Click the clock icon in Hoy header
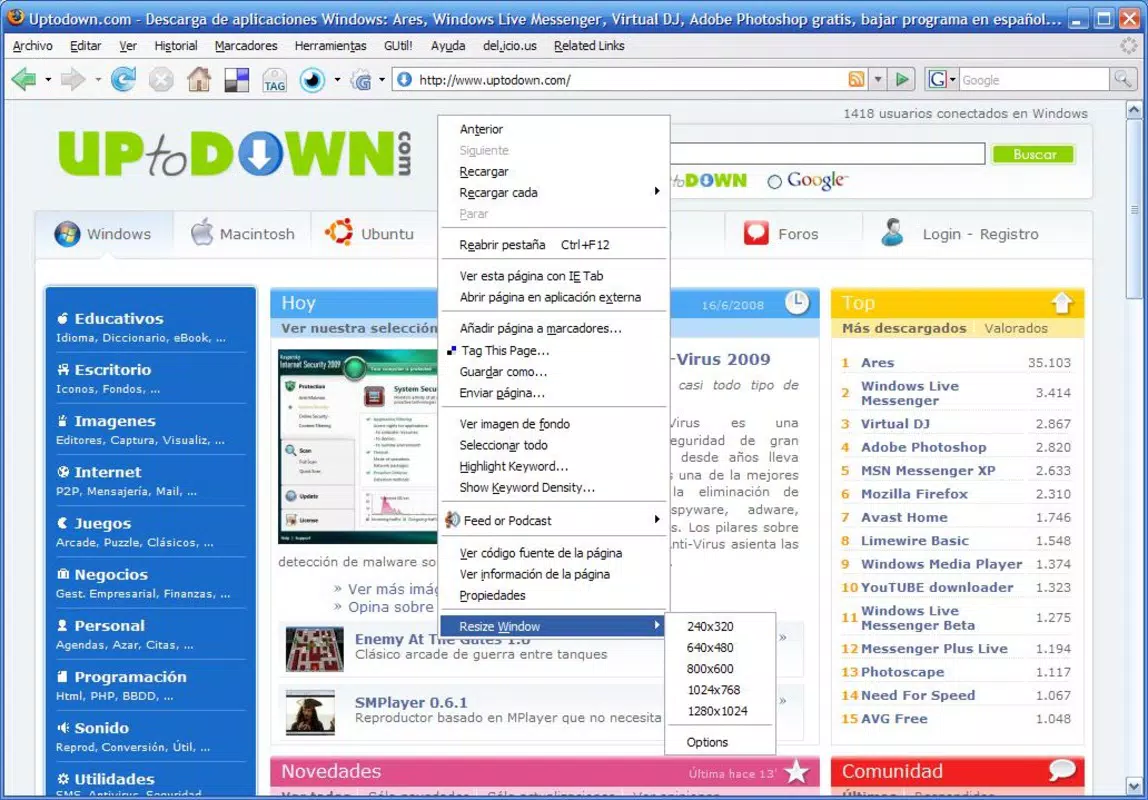This screenshot has height=800, width=1148. 797,302
